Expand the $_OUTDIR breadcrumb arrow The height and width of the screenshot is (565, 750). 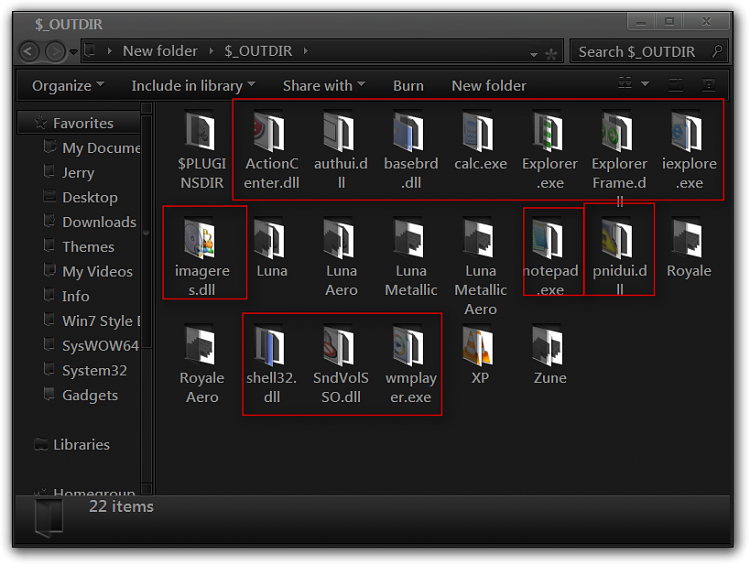point(305,51)
